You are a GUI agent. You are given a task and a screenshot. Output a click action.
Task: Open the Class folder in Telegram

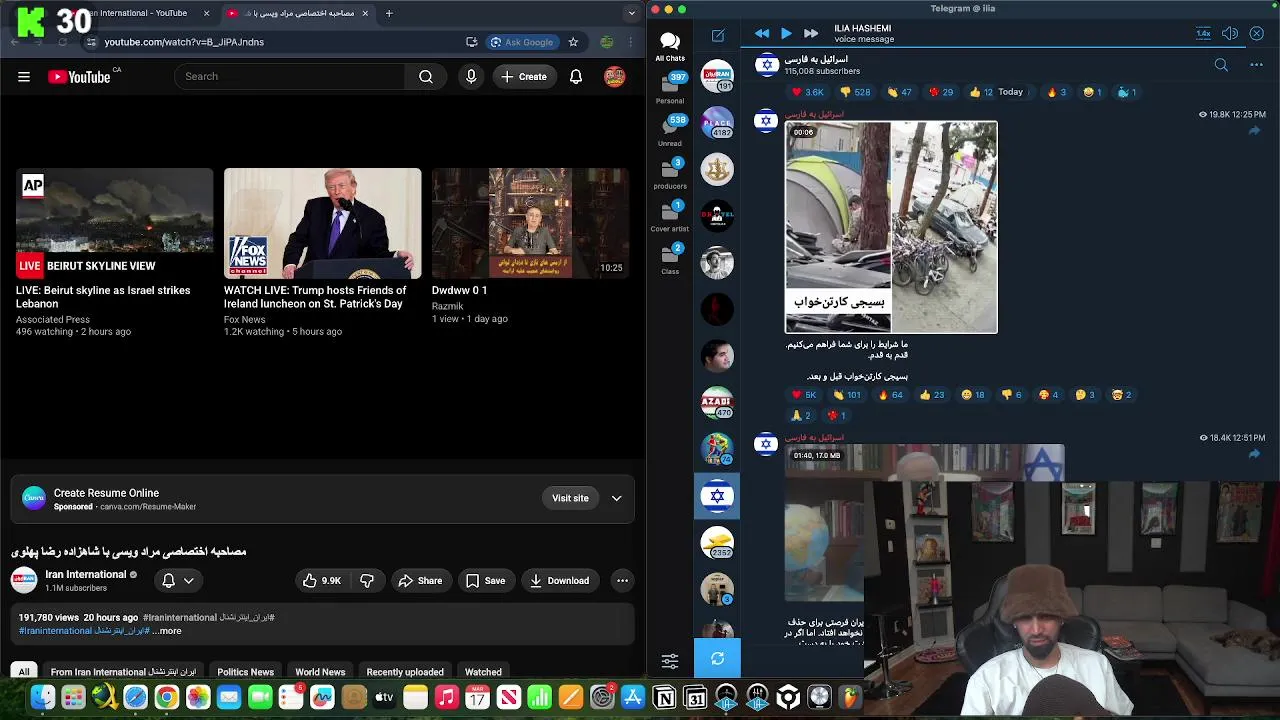[x=670, y=259]
